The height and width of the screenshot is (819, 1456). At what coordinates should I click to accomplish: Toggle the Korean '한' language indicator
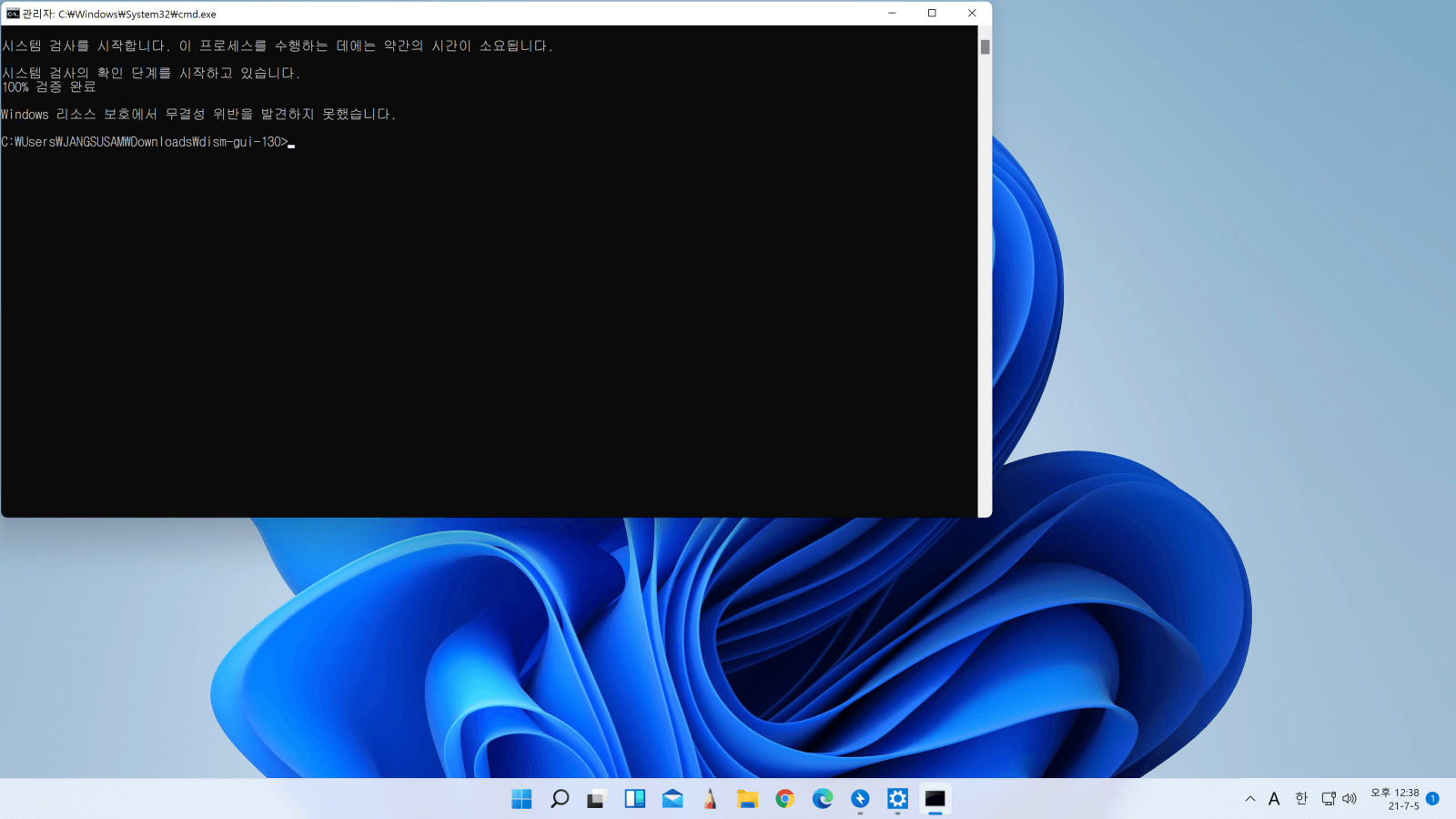click(1301, 798)
